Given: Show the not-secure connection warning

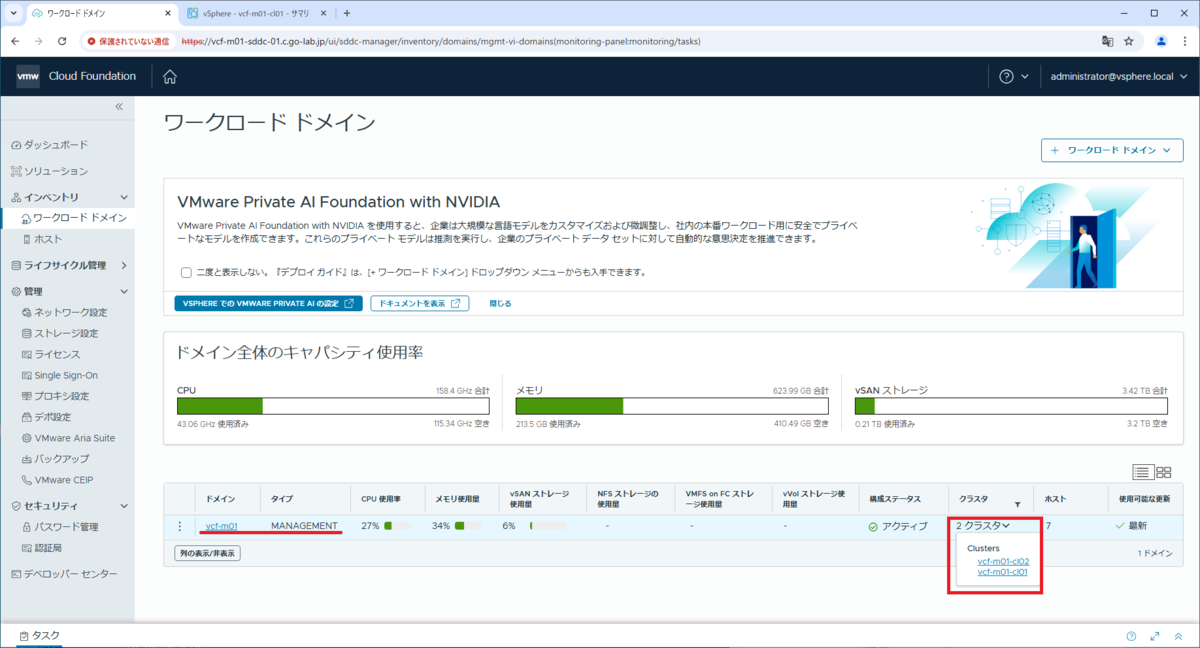Looking at the screenshot, I should tap(128, 41).
